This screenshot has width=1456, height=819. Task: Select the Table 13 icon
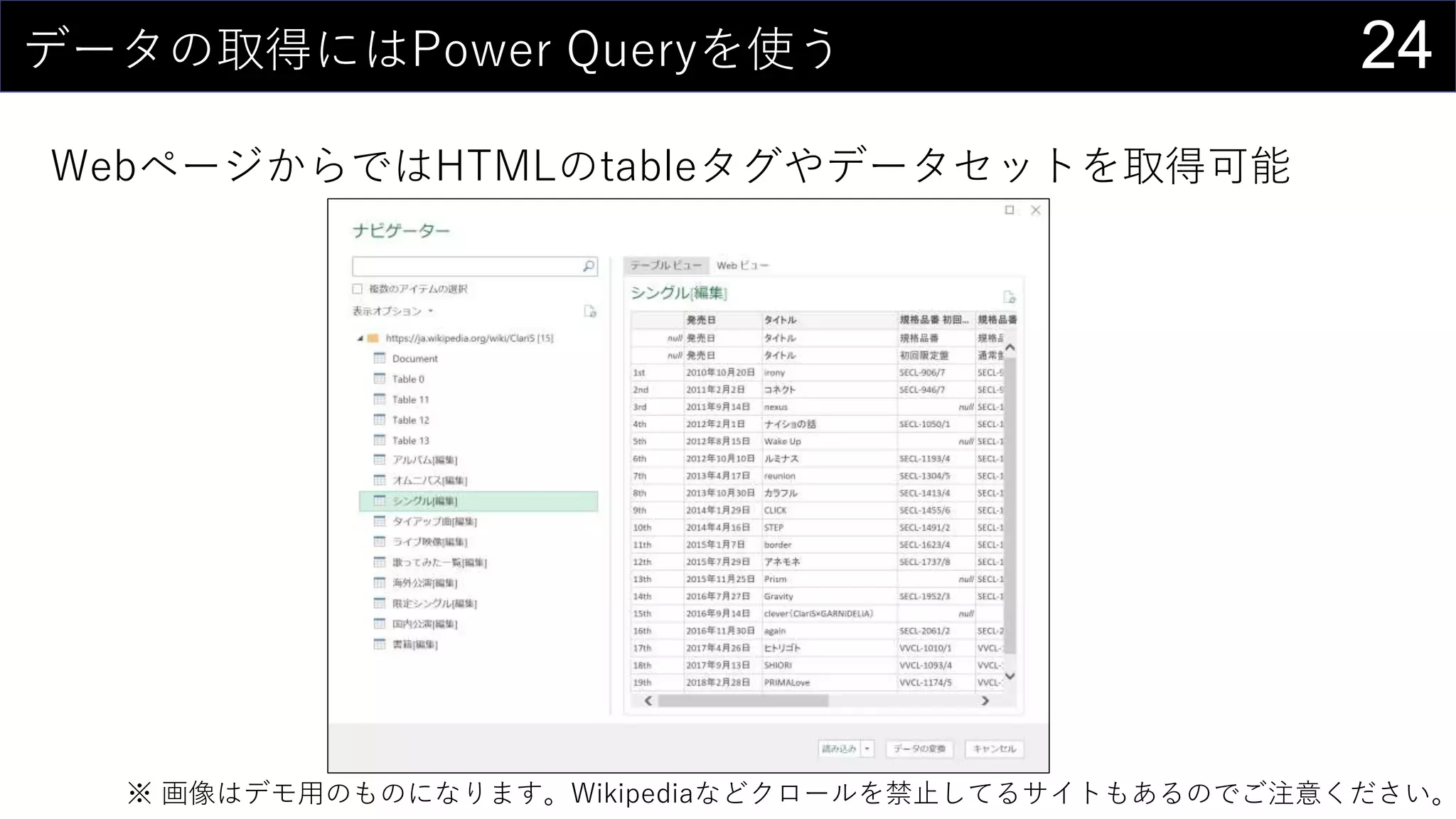point(380,440)
